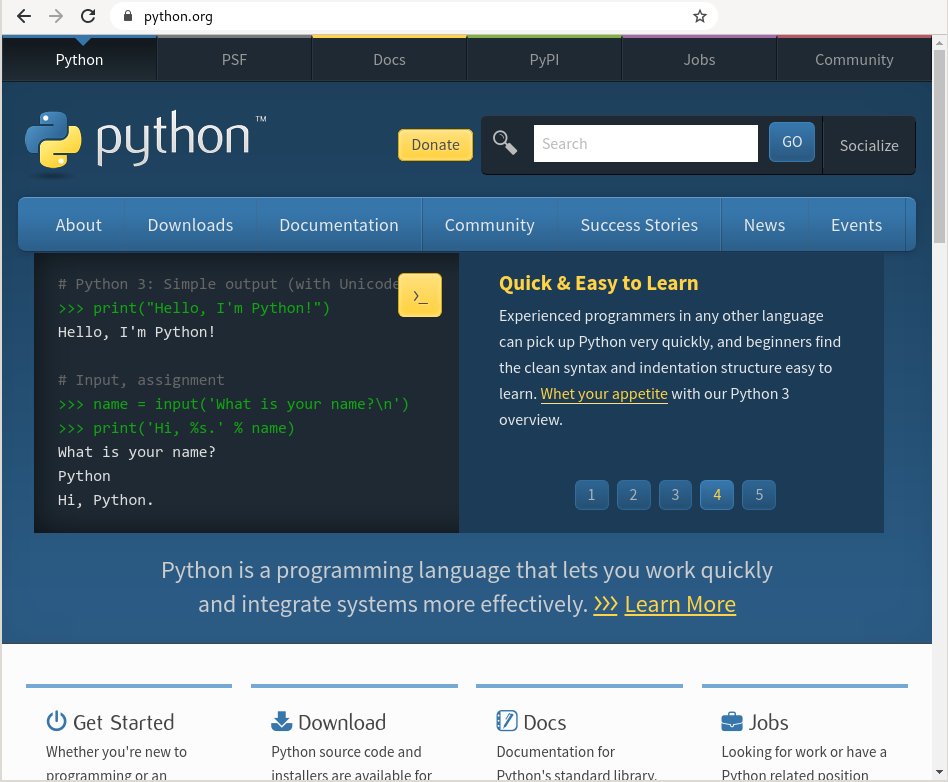Screen dimensions: 948x782
Task: Click the Download section heading
Action: [x=342, y=722]
